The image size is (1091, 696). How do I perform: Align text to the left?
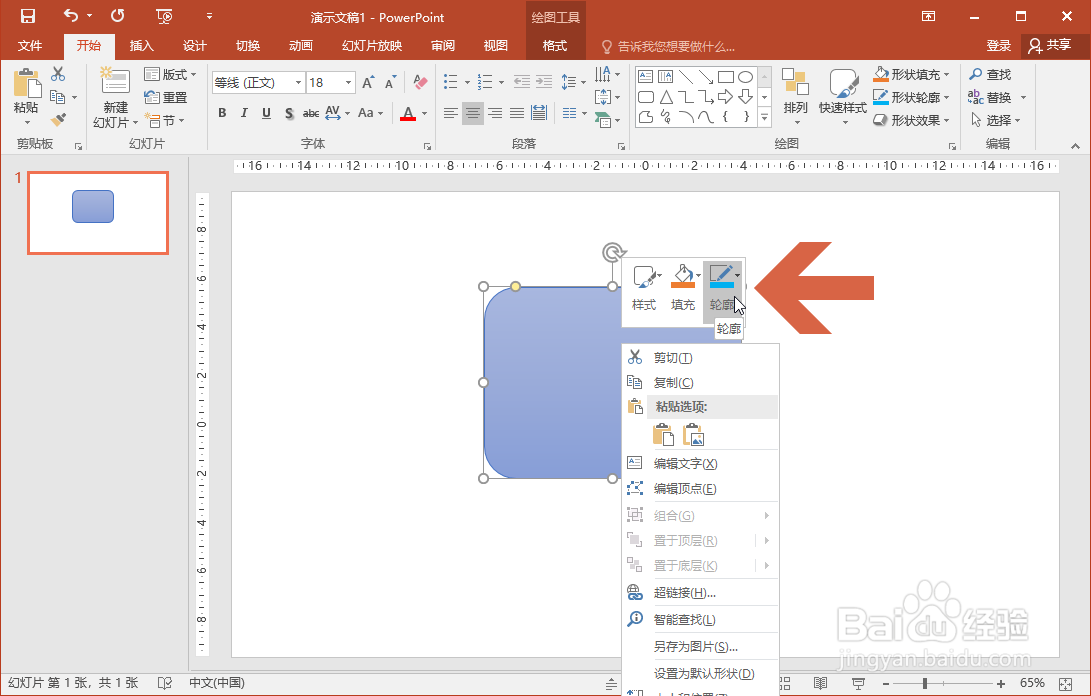pos(451,113)
